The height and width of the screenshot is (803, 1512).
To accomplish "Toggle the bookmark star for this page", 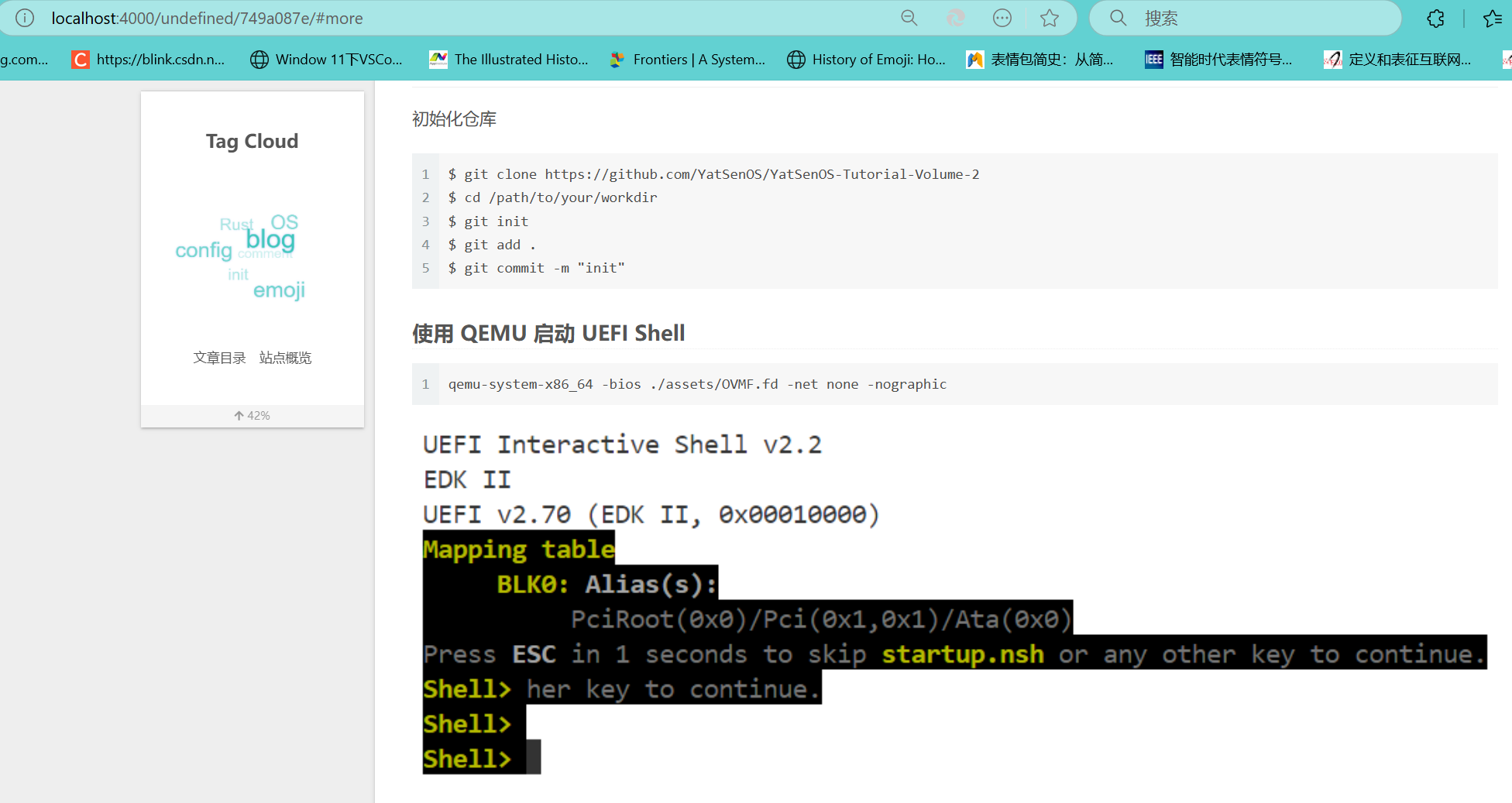I will (1050, 18).
